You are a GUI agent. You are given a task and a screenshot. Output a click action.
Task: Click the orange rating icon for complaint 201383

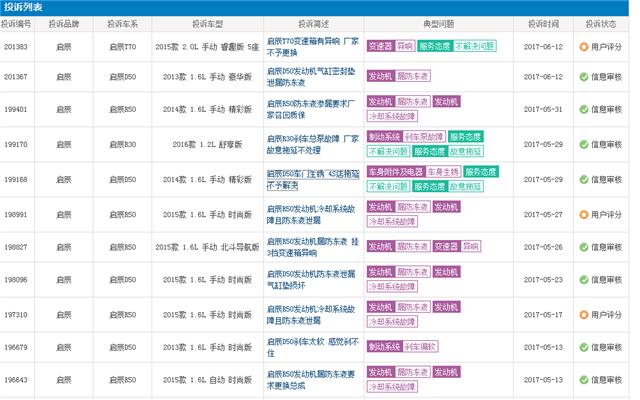point(584,47)
